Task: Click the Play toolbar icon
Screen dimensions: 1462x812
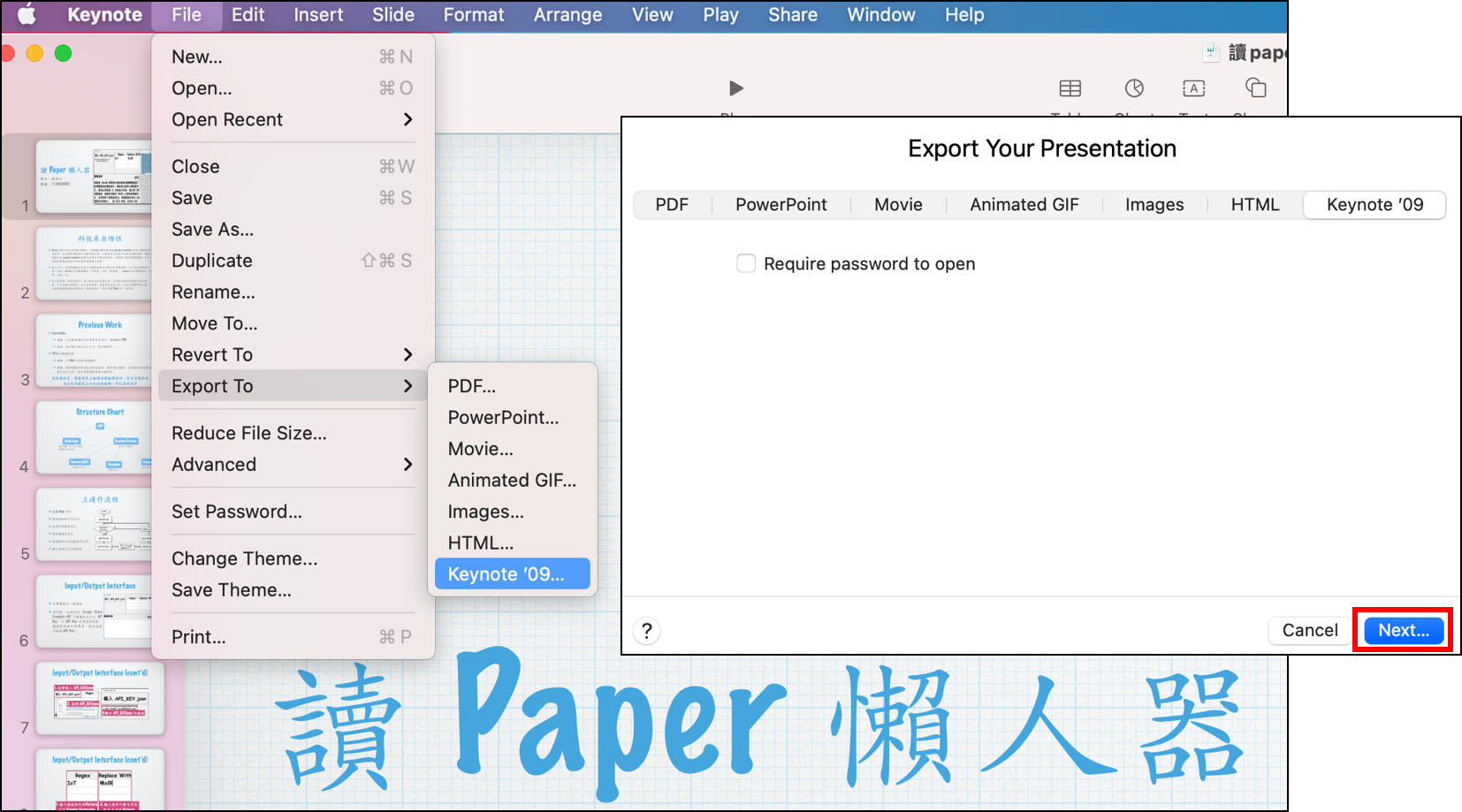Action: (x=736, y=88)
